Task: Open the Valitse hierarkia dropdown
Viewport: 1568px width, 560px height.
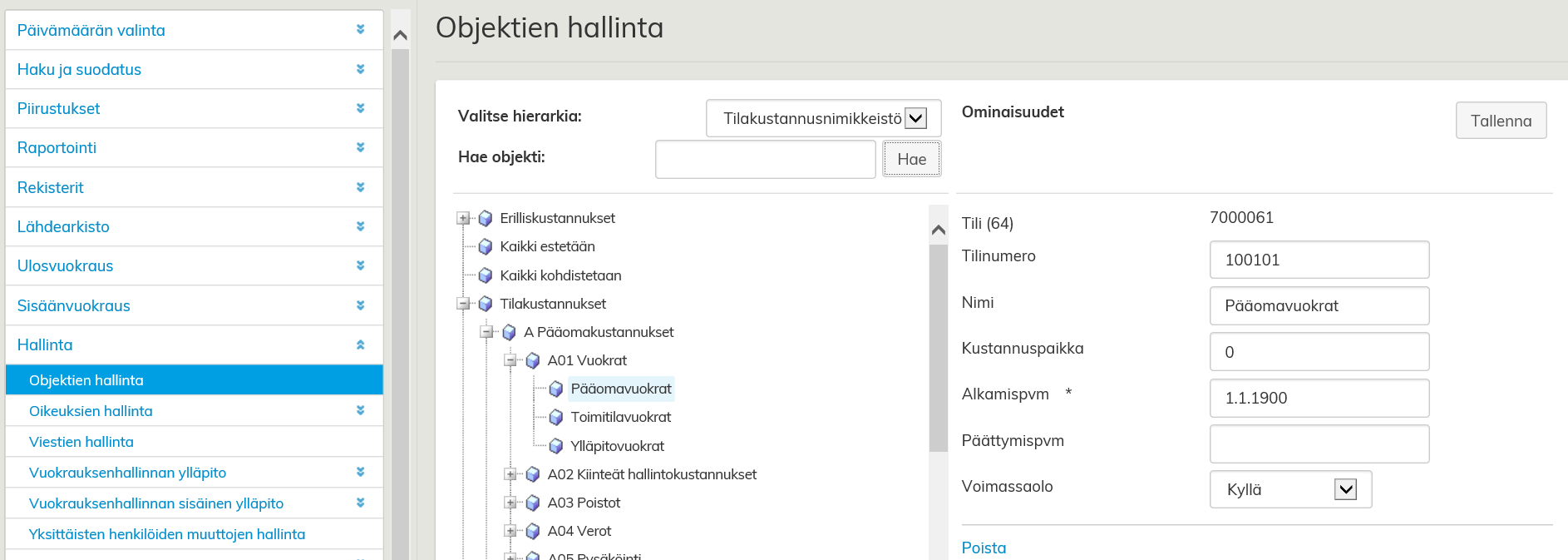Action: point(915,118)
